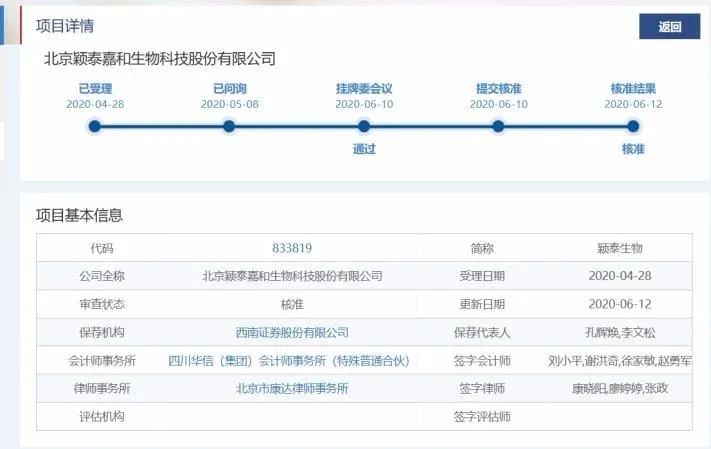Click the 审查状态 value 核准
This screenshot has width=711, height=449.
pos(292,304)
